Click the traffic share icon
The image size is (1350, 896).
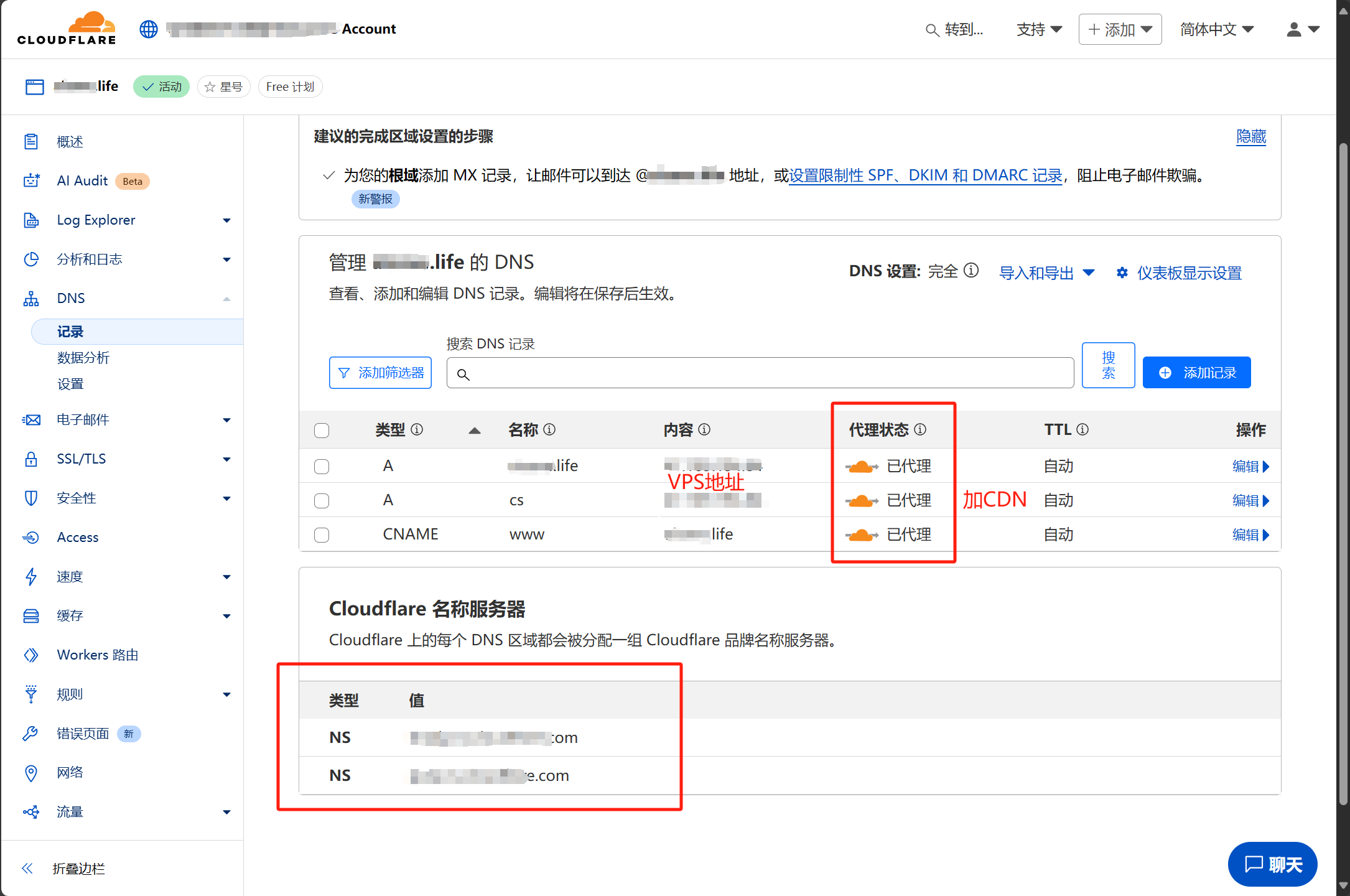click(31, 812)
